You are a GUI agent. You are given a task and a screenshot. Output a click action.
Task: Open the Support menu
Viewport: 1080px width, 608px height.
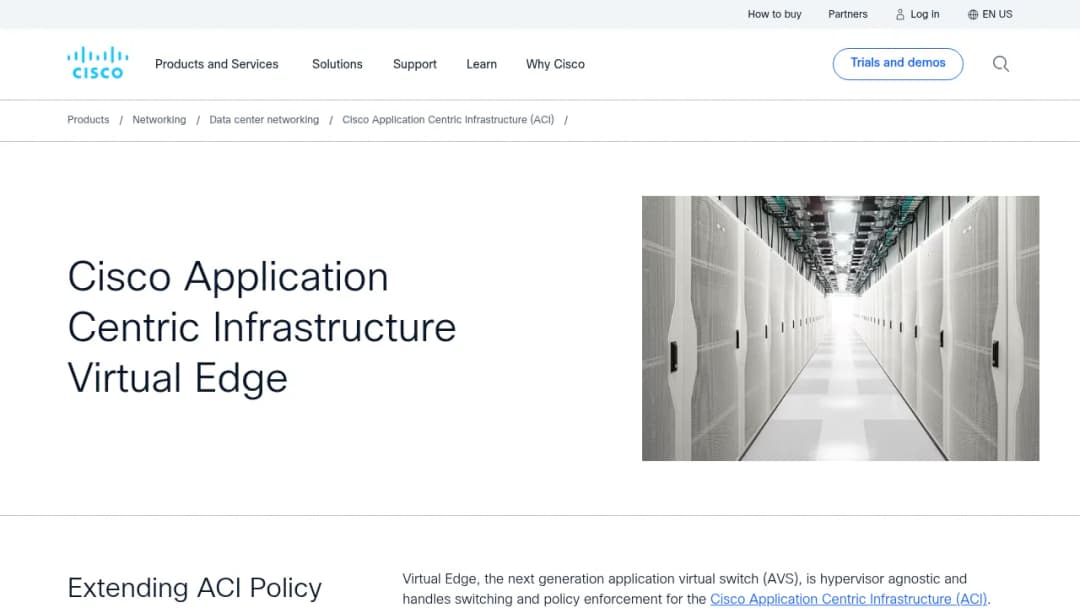click(x=415, y=64)
